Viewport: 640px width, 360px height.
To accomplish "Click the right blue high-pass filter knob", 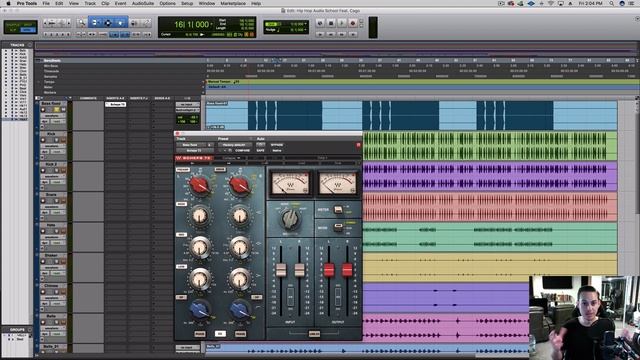I will coord(240,310).
